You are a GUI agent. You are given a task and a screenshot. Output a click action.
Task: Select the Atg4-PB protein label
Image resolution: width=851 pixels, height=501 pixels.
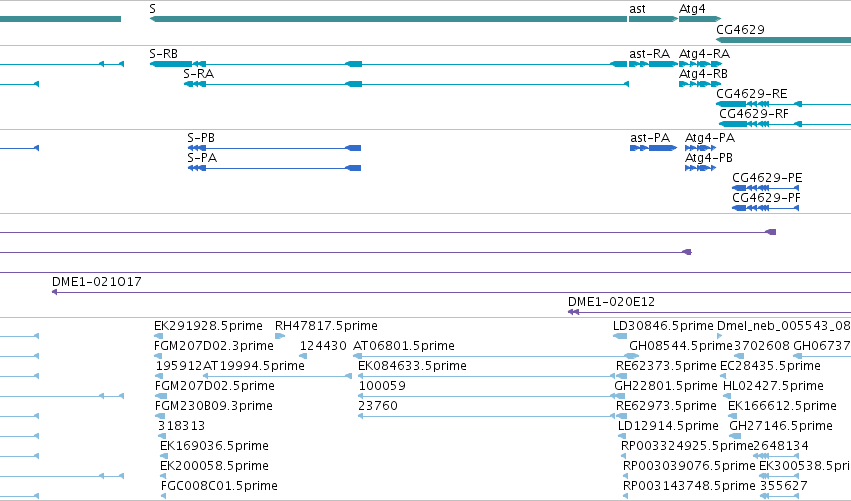(x=709, y=158)
